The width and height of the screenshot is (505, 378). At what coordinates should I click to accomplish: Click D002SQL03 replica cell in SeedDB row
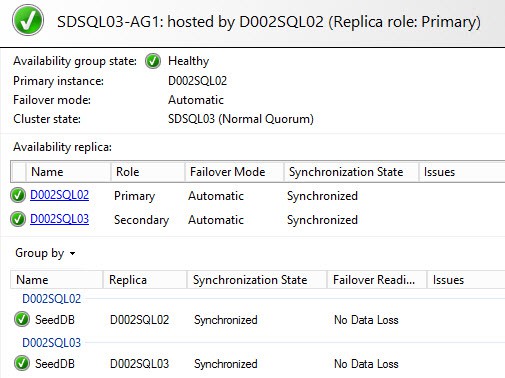pos(140,364)
